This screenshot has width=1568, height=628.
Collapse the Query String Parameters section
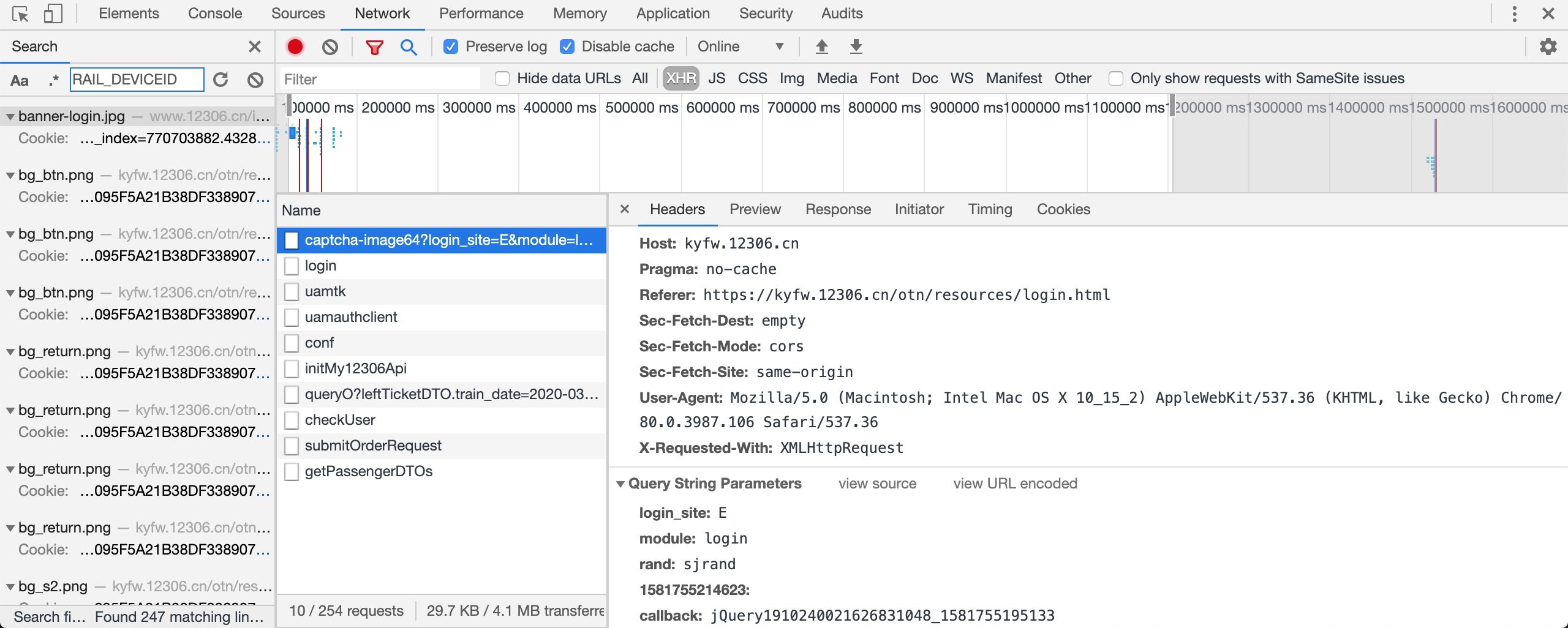tap(621, 484)
